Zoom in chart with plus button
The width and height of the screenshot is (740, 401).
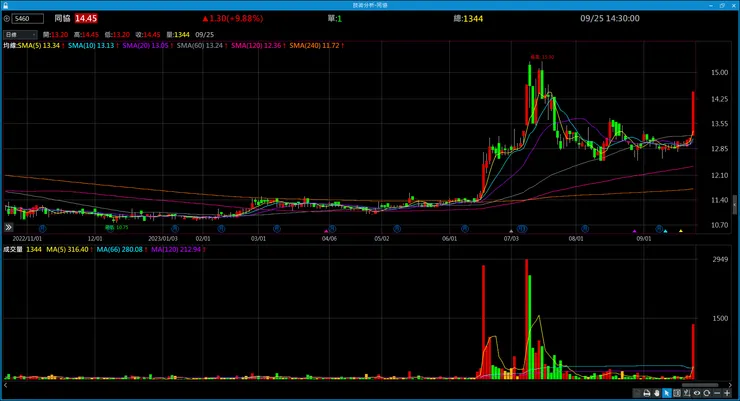727,393
